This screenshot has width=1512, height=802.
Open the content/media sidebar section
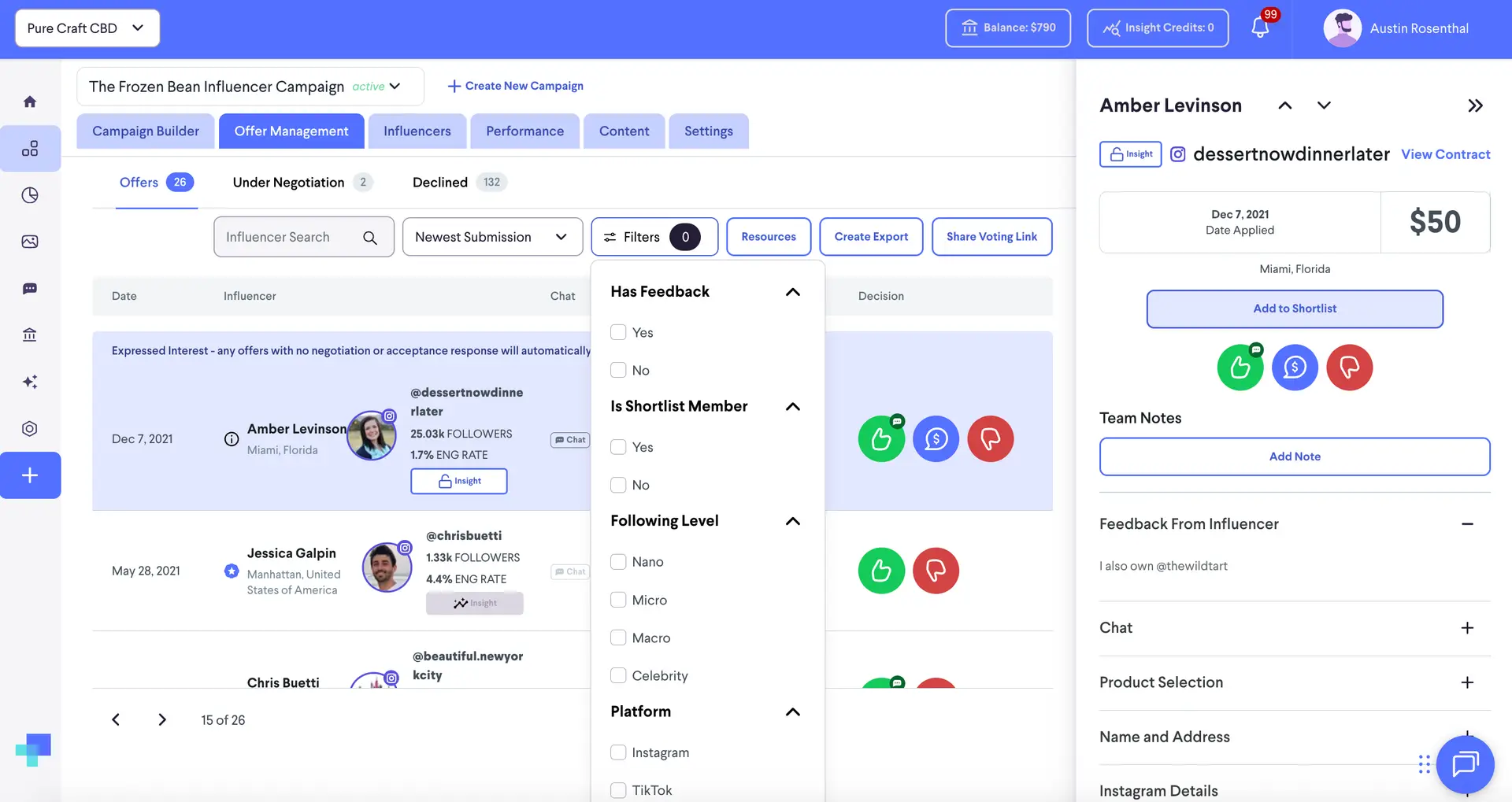click(30, 242)
